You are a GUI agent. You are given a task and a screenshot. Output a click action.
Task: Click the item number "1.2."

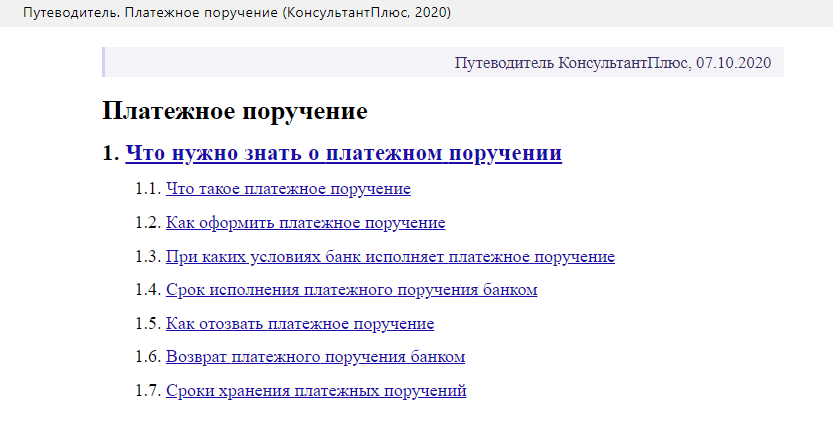point(148,222)
